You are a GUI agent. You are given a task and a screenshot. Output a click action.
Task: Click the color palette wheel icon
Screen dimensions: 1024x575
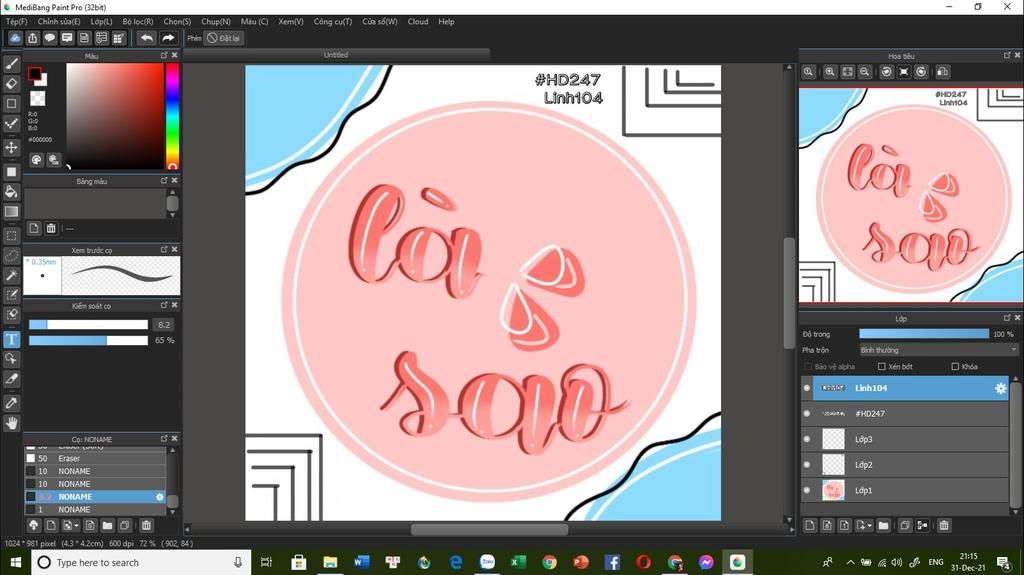pos(37,159)
